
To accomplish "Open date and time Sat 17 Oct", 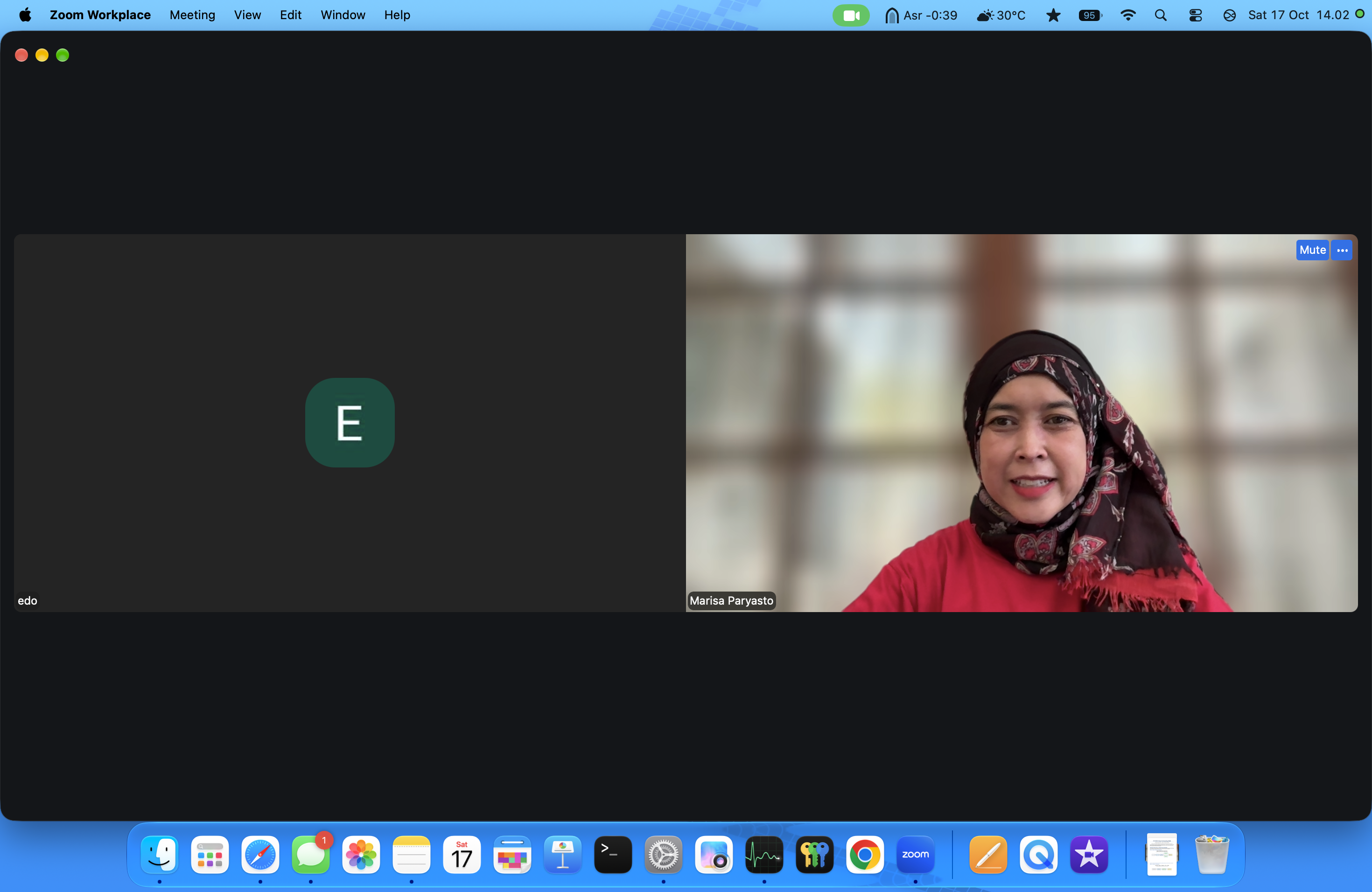I will point(1298,15).
